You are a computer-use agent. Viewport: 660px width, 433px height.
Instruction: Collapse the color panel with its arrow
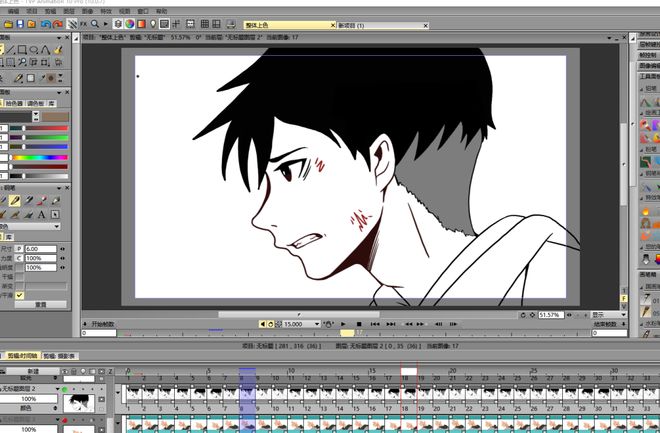[59, 92]
